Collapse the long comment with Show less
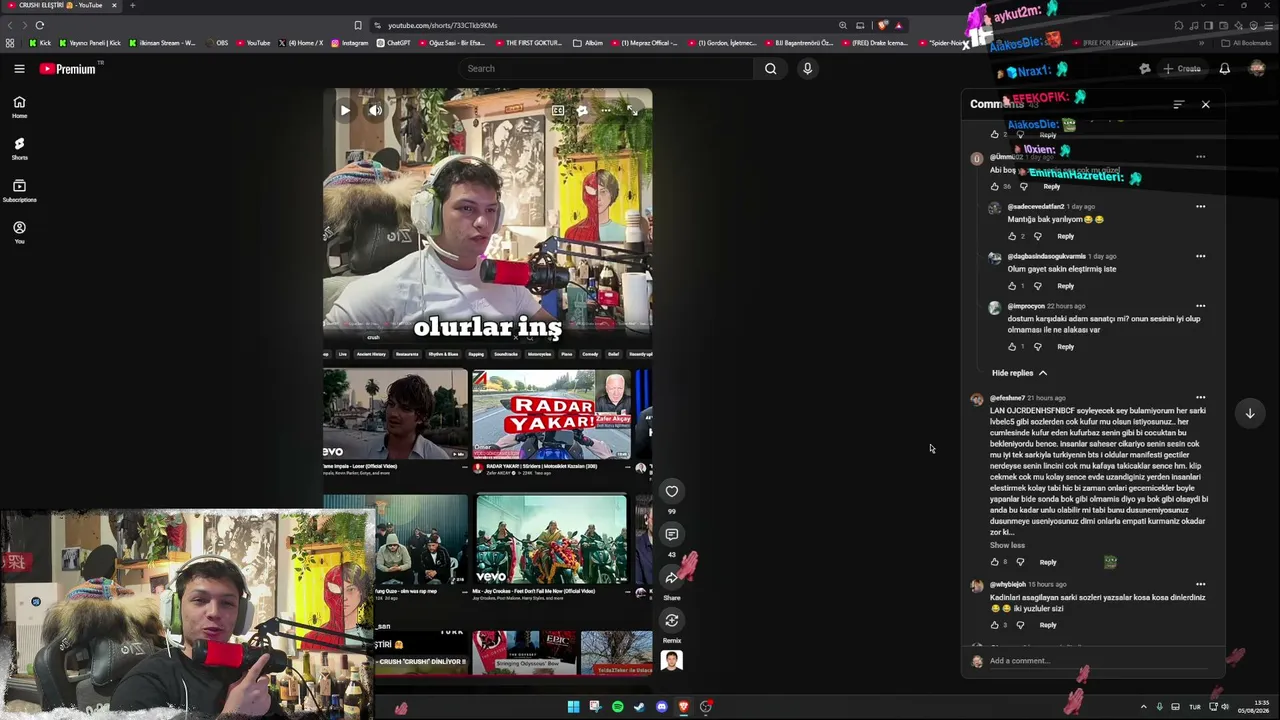This screenshot has height=720, width=1280. pyautogui.click(x=1007, y=546)
